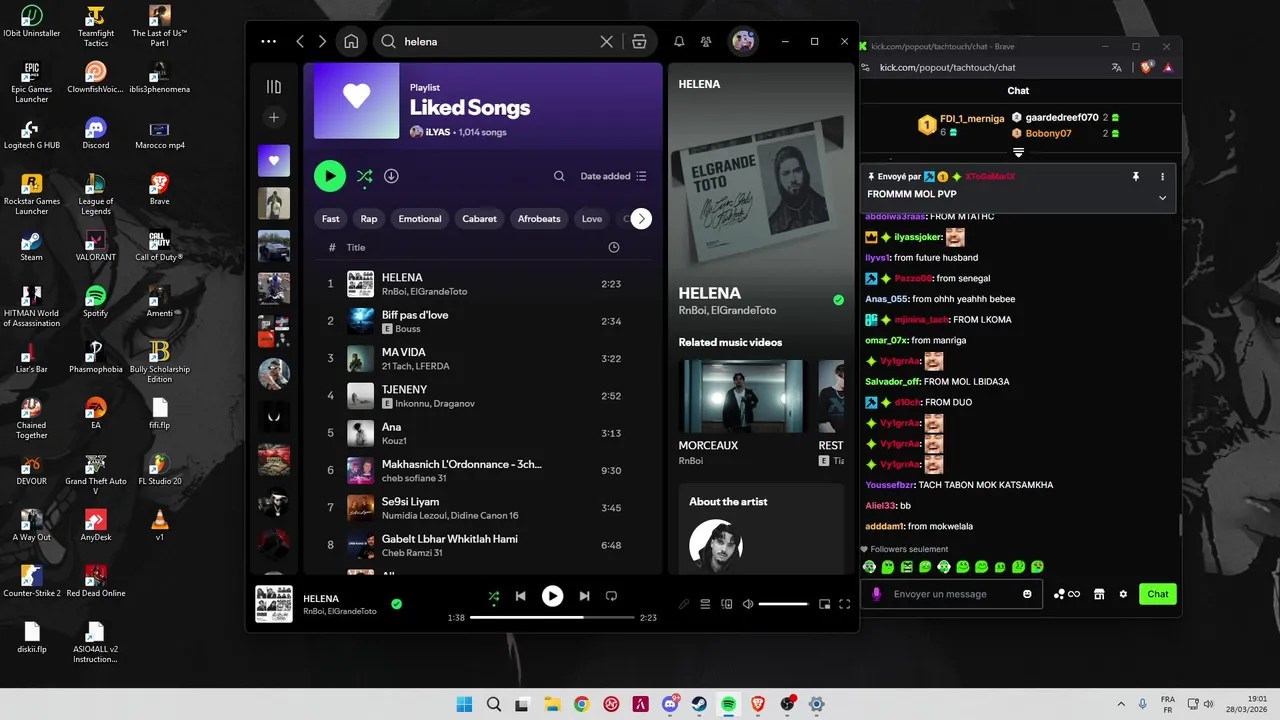Play the Liked Songs playlist with the green button

[x=330, y=176]
